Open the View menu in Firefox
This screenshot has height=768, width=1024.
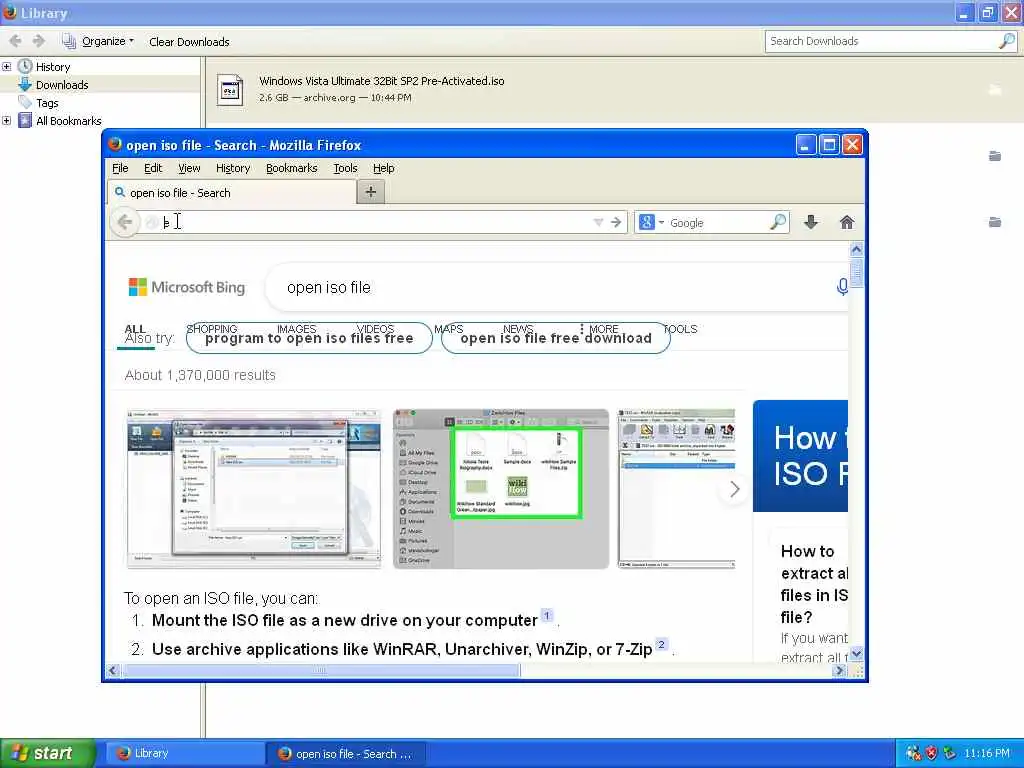[x=189, y=168]
